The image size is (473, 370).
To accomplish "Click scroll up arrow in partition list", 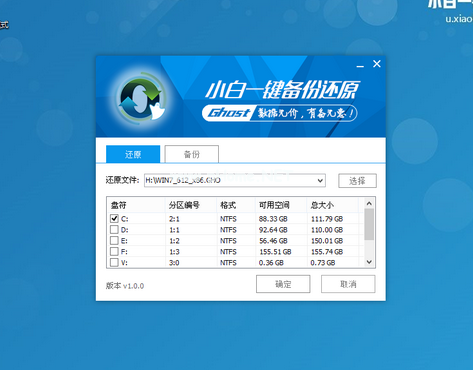I will 369,203.
